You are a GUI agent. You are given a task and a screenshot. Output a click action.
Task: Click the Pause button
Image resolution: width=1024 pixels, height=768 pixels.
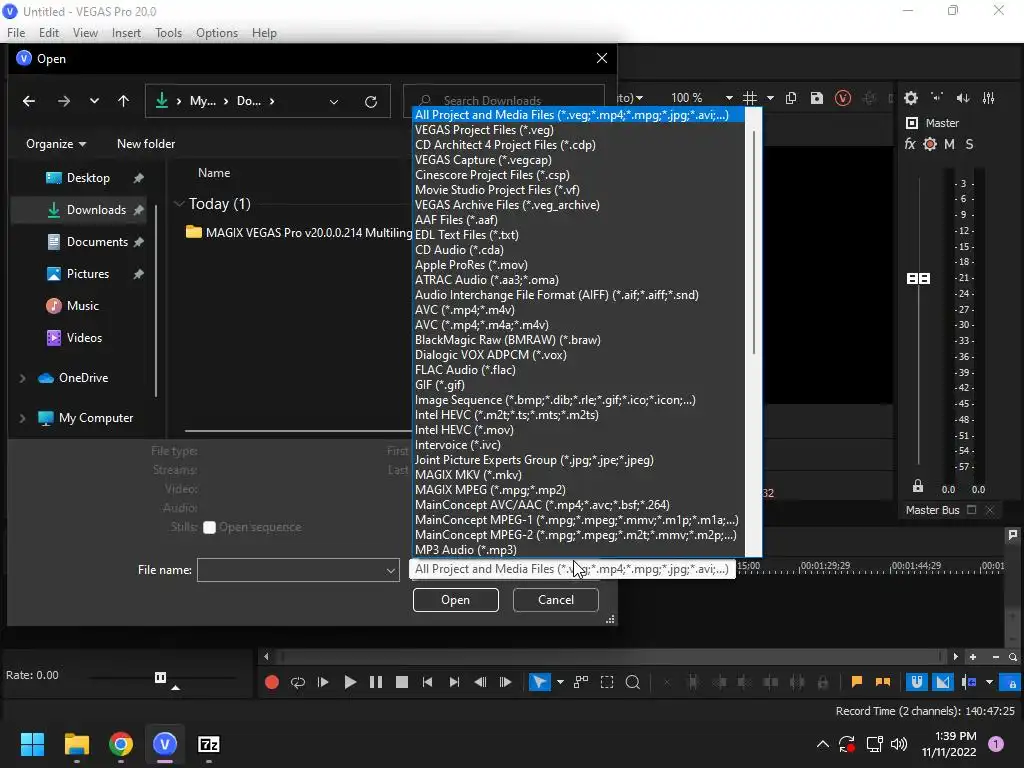(x=376, y=682)
